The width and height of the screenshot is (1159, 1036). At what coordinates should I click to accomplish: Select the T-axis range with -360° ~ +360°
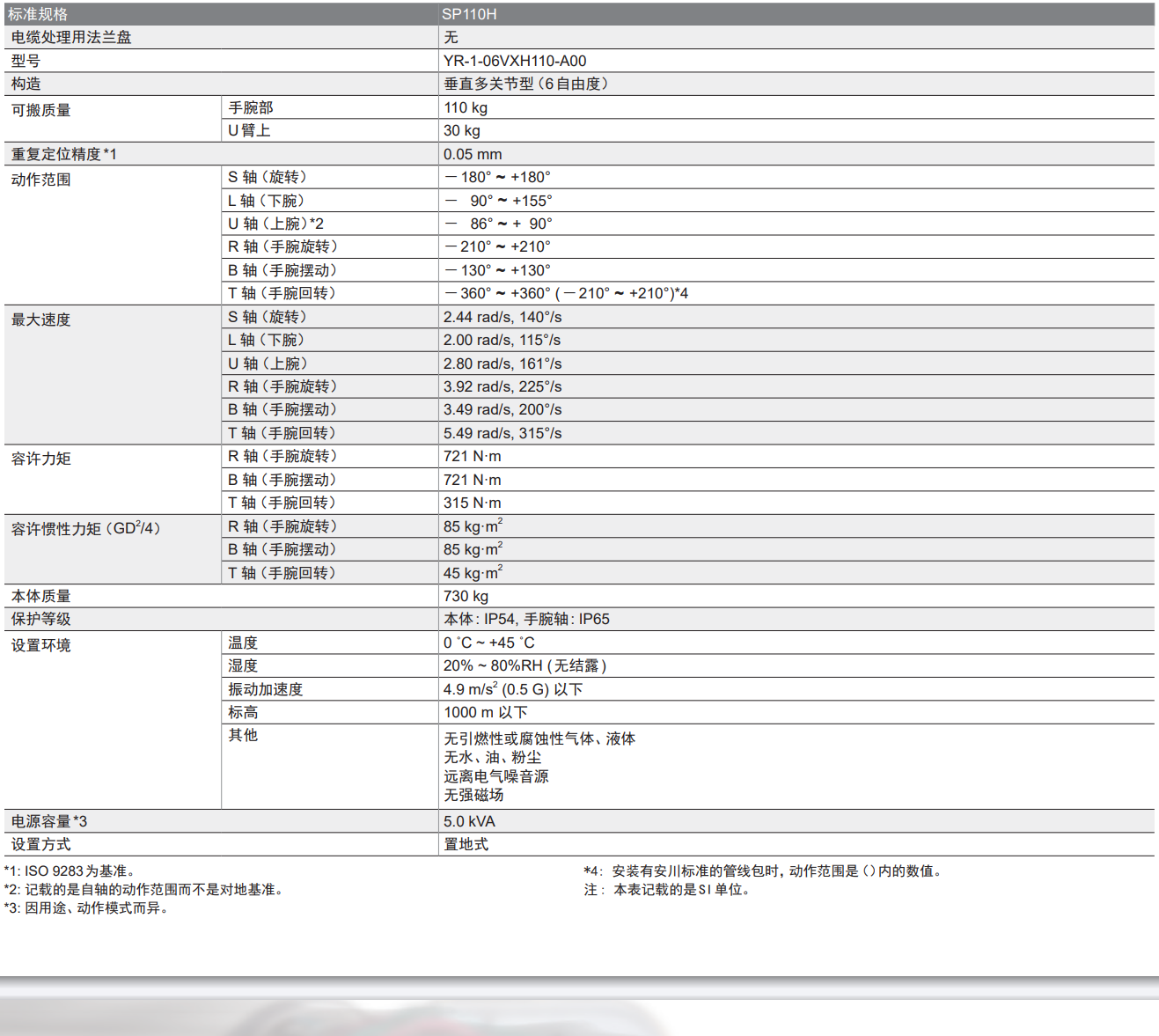click(566, 293)
